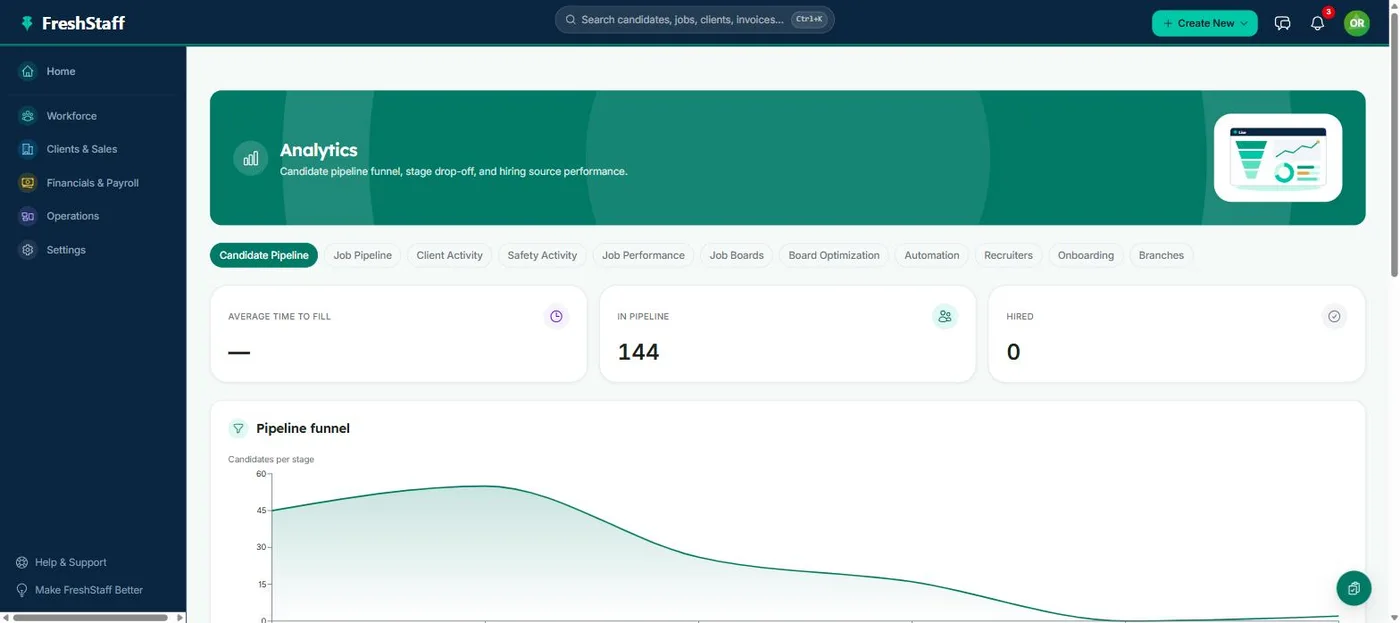Switch to the Automation tab

[932, 255]
